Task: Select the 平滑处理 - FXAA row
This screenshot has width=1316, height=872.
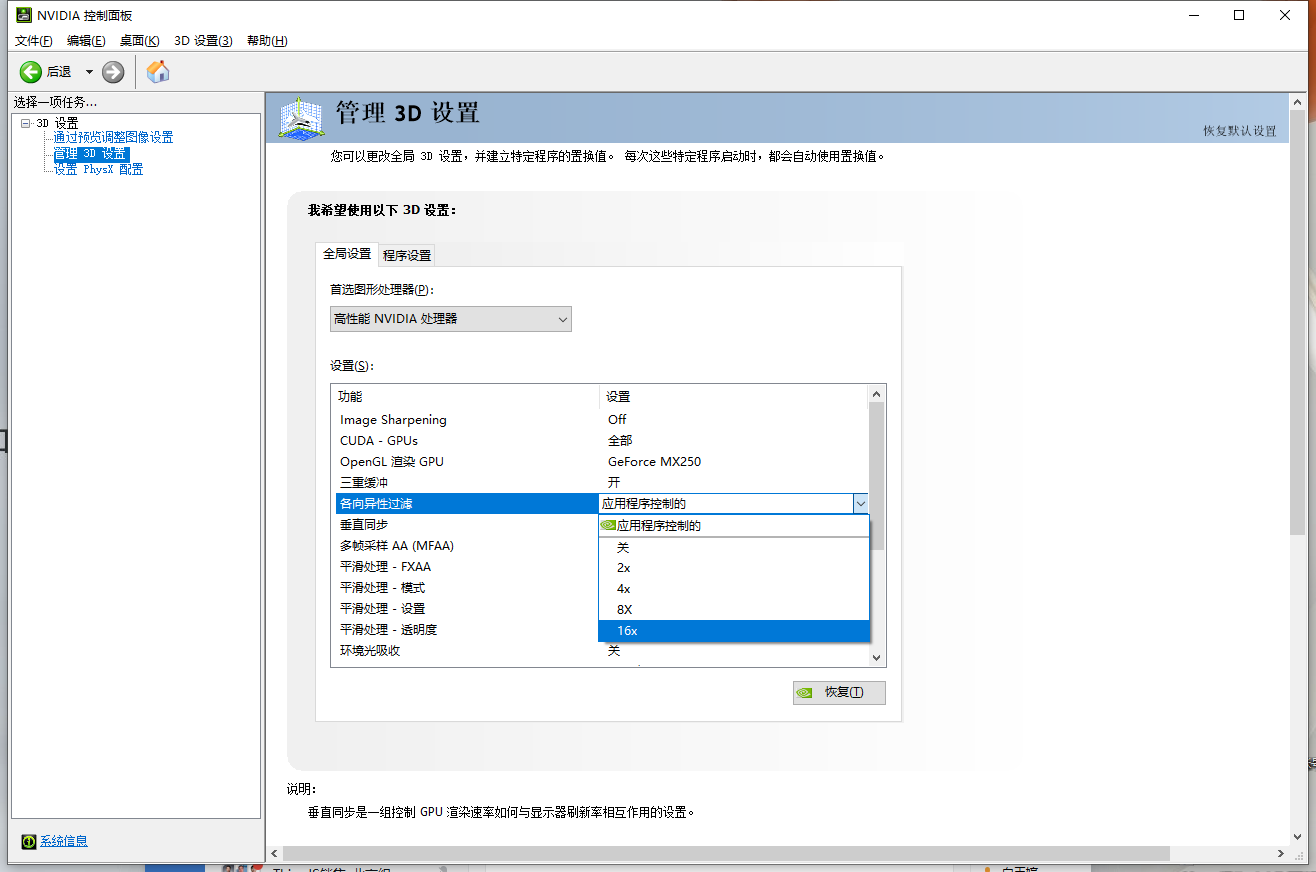Action: coord(467,567)
